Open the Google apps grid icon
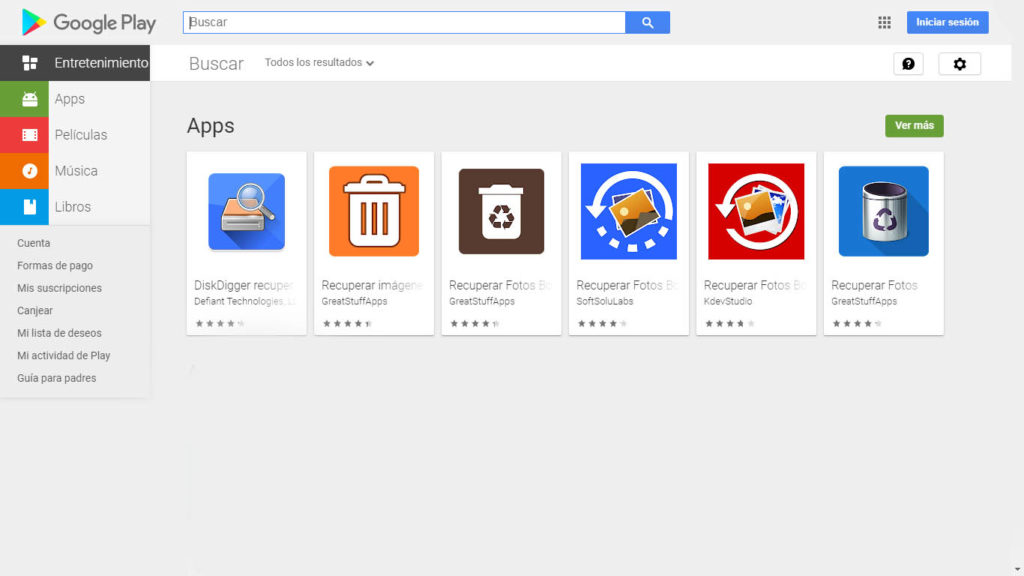Image resolution: width=1024 pixels, height=576 pixels. coord(884,22)
